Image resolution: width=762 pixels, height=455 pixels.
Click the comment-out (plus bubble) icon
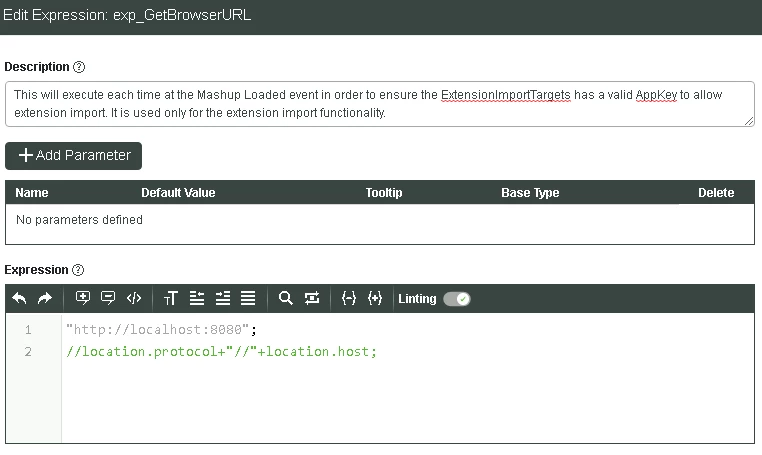83,298
